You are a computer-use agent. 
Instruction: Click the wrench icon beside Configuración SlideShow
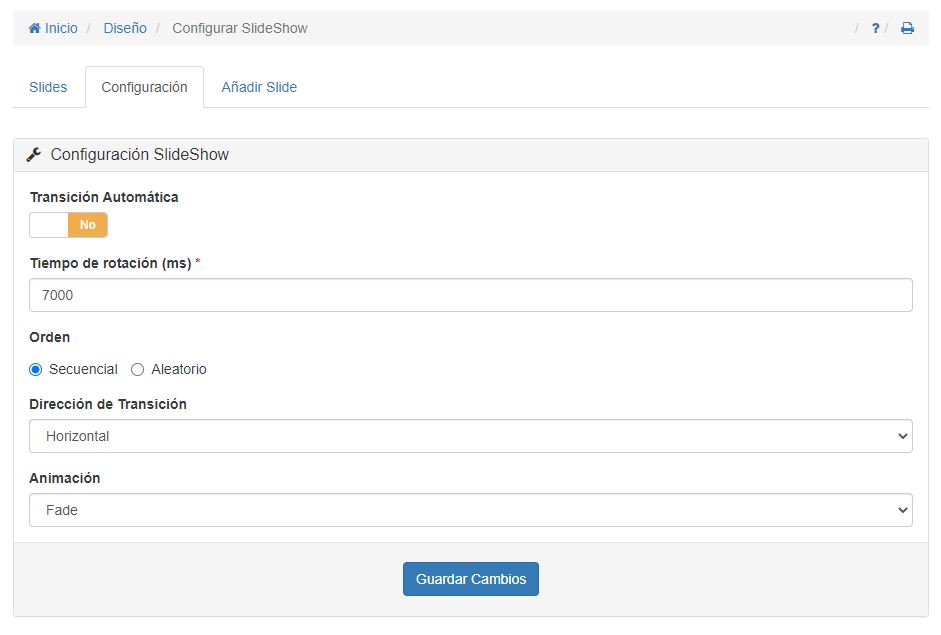(31, 154)
